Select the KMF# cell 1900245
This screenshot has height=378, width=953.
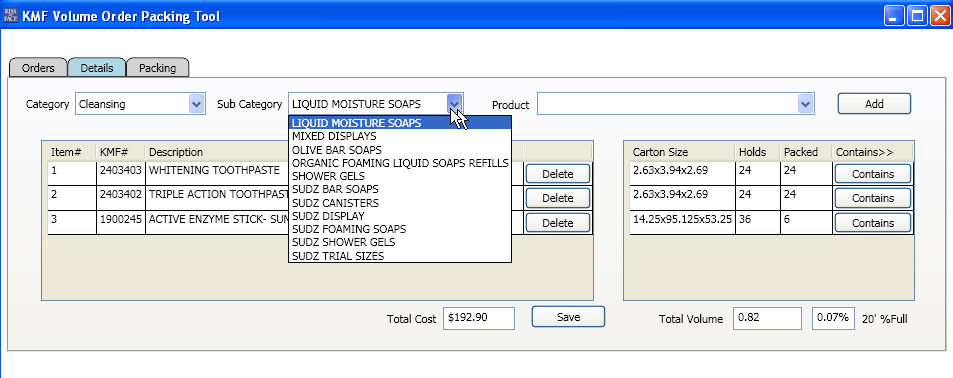(120, 222)
